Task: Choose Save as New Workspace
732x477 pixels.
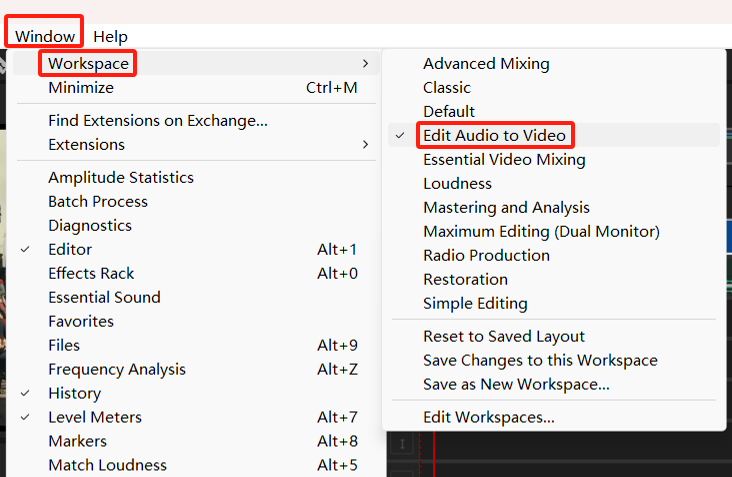Action: 516,384
